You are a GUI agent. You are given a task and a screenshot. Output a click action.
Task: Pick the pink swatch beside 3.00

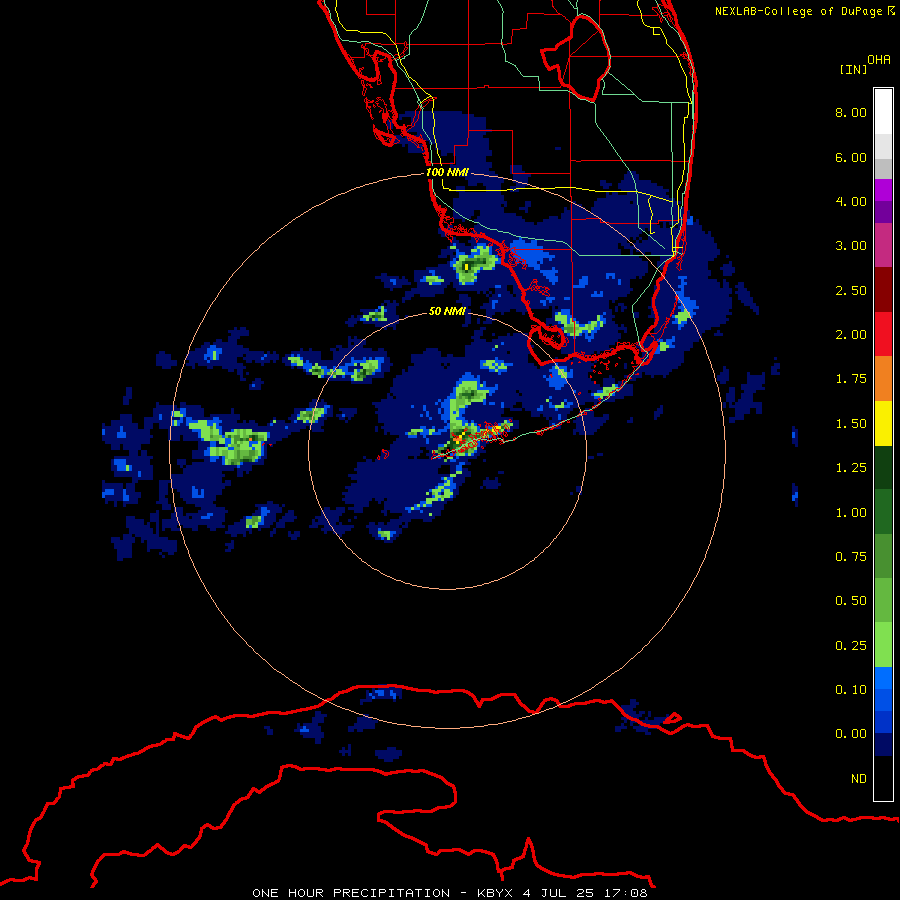tap(883, 245)
